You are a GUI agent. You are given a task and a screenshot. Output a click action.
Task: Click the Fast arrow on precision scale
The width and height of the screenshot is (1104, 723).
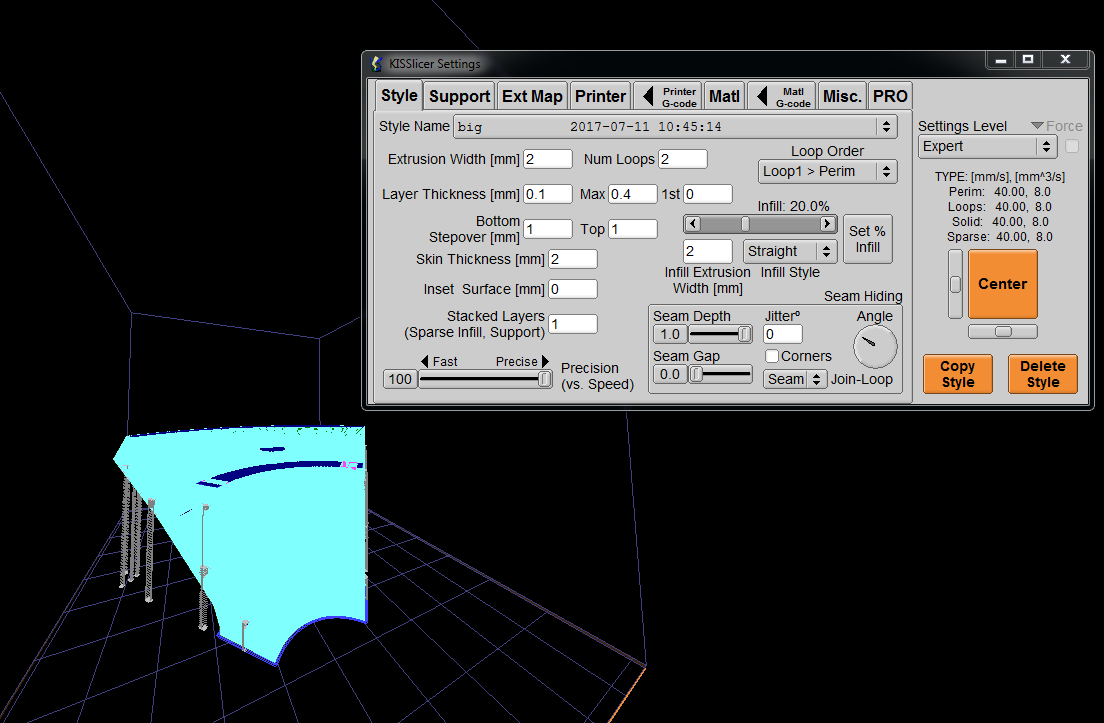(425, 361)
